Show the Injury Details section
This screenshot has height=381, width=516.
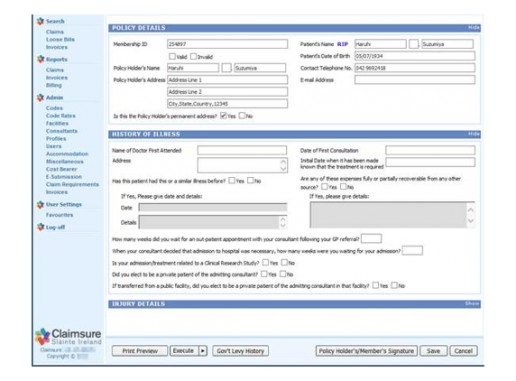pyautogui.click(x=472, y=304)
